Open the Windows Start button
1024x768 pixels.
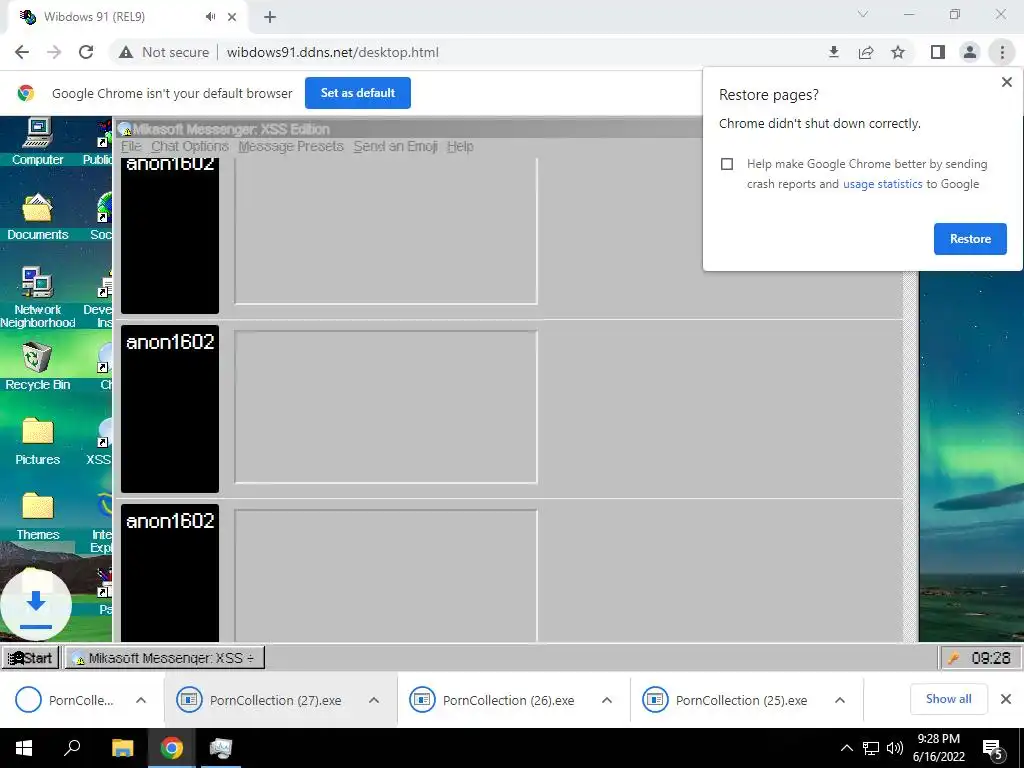(x=24, y=748)
